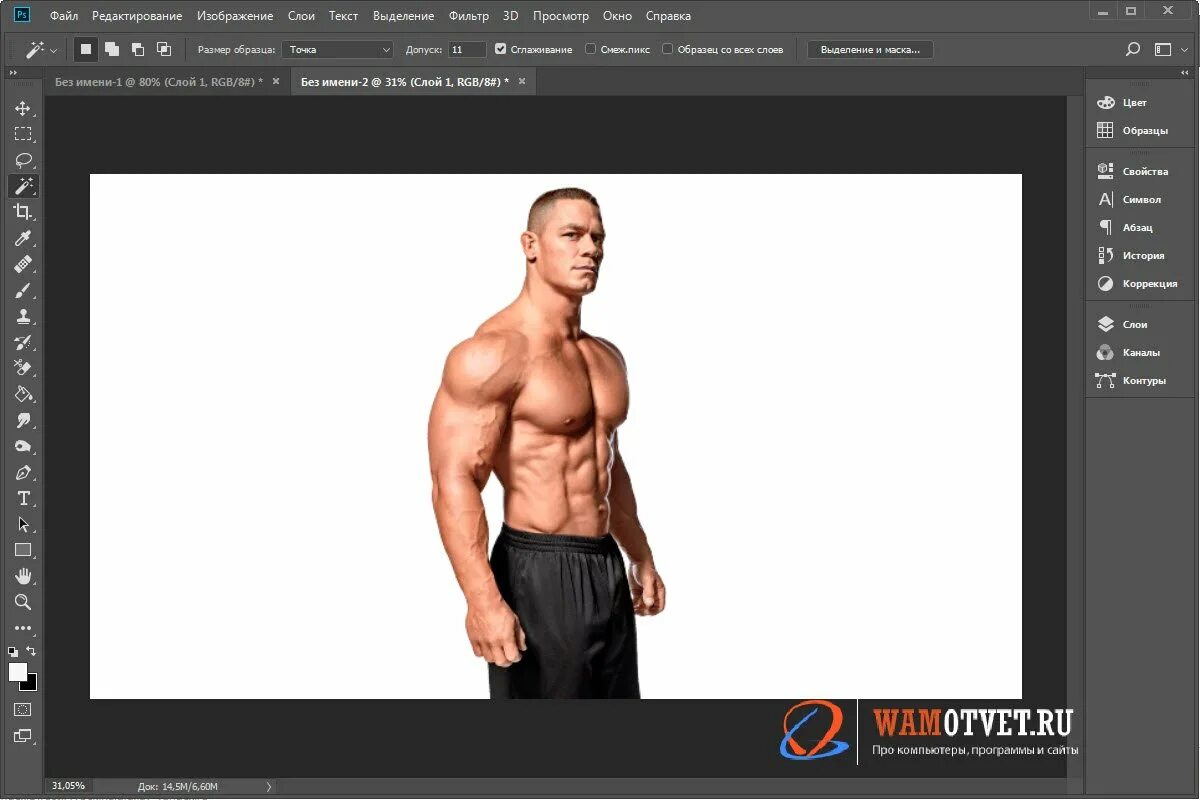Select the Hand tool
Viewport: 1200px width, 800px height.
23,576
